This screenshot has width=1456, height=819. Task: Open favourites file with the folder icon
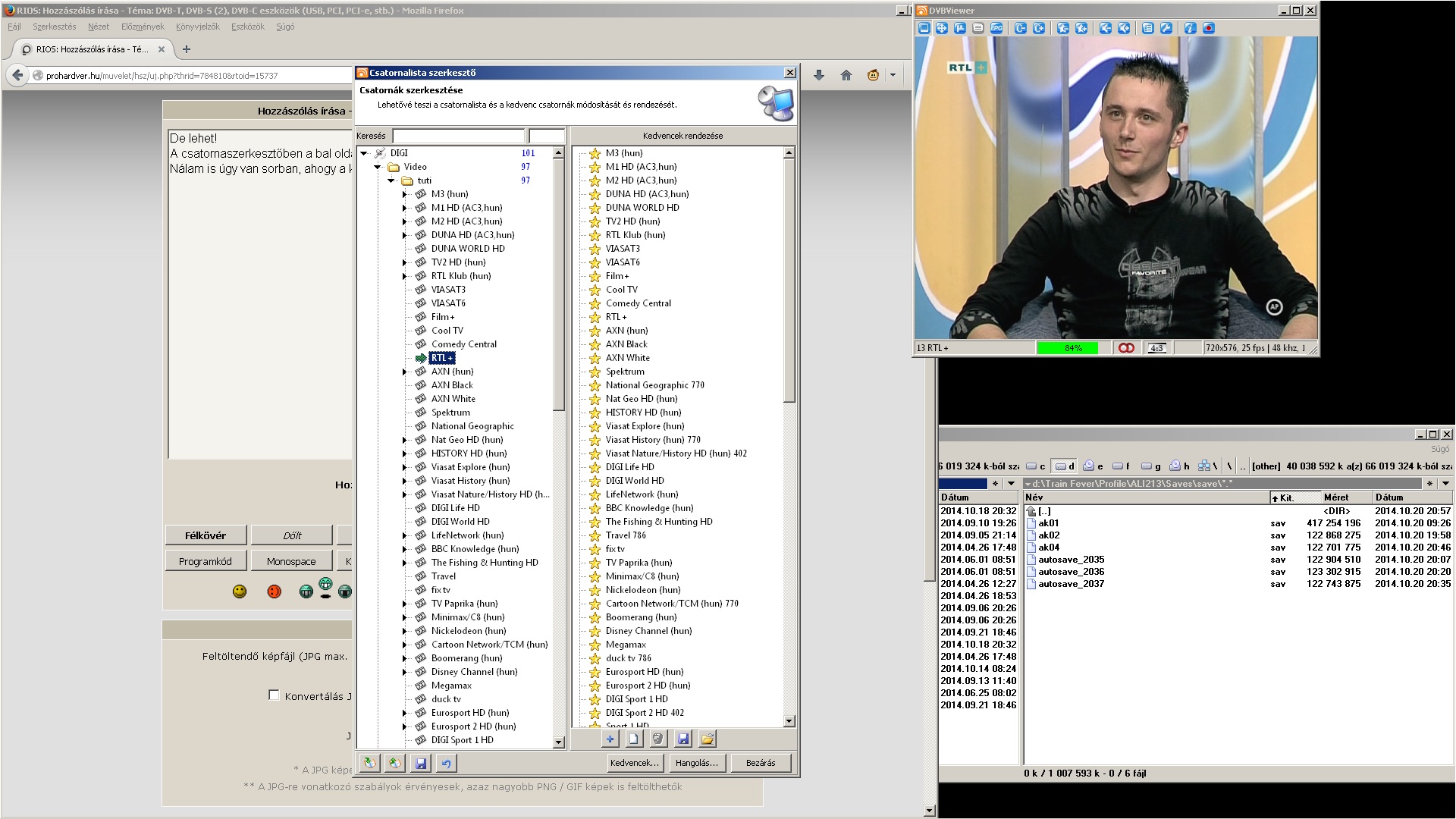[708, 739]
